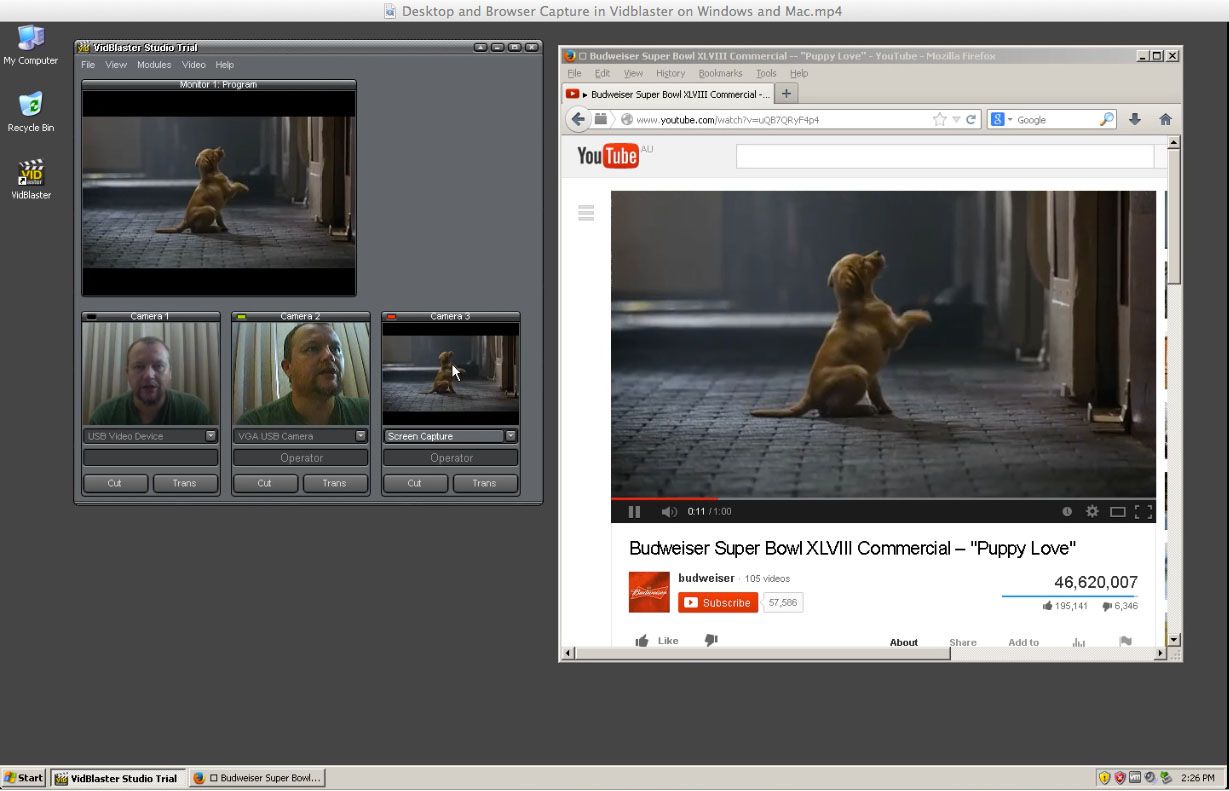Open the YouTube guide menu icon

[x=585, y=212]
